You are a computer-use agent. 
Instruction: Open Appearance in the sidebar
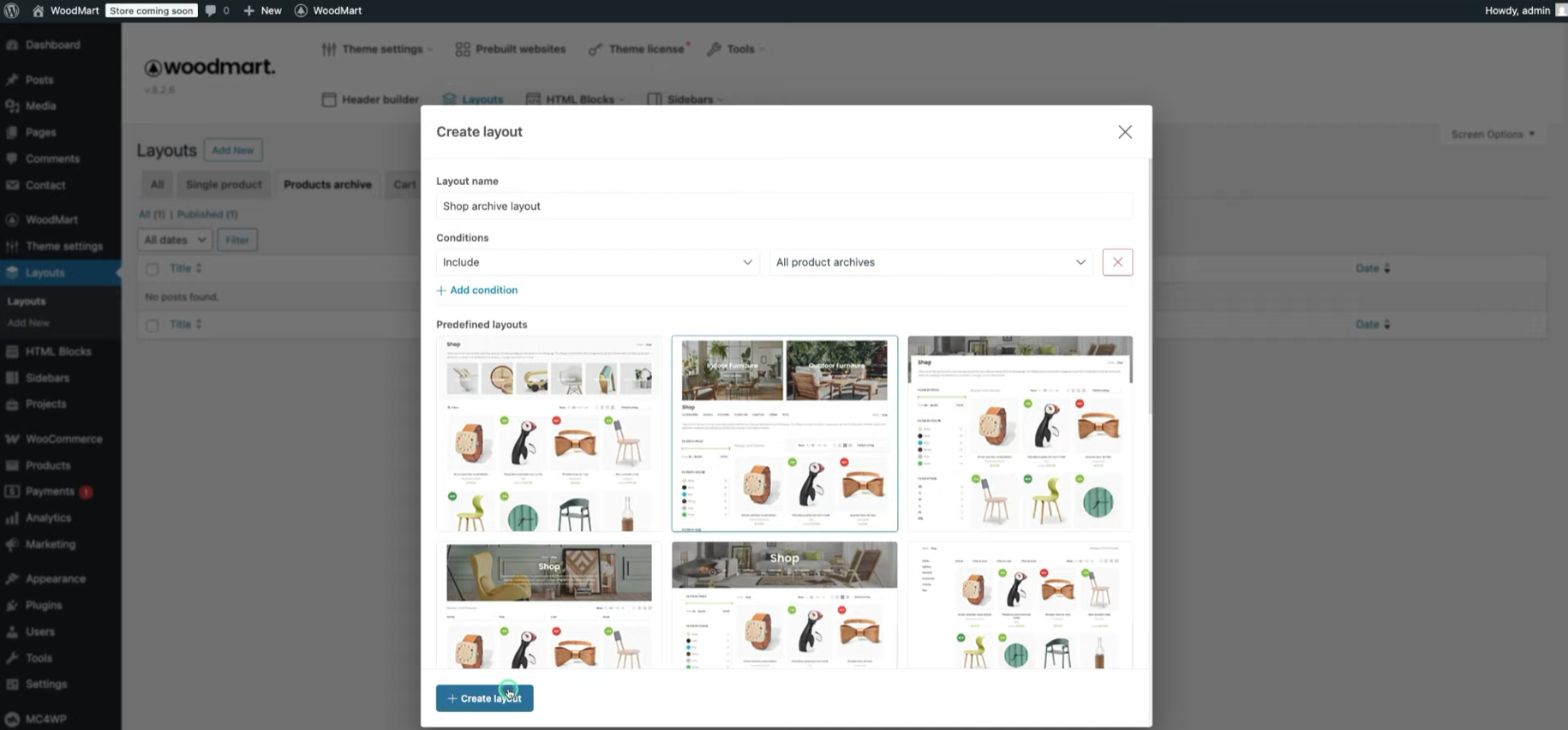(x=55, y=578)
